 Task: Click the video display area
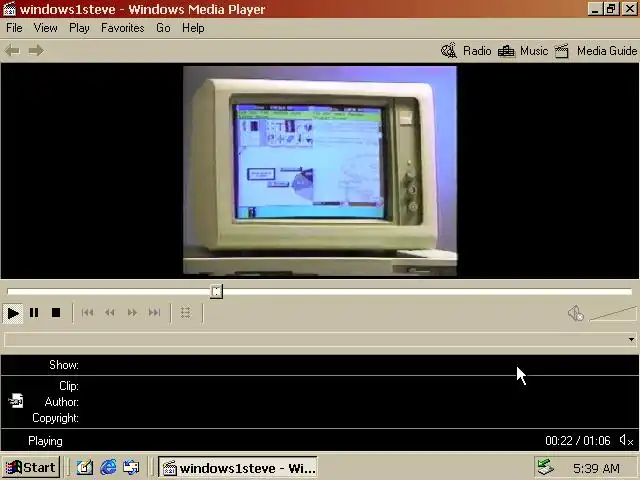320,171
